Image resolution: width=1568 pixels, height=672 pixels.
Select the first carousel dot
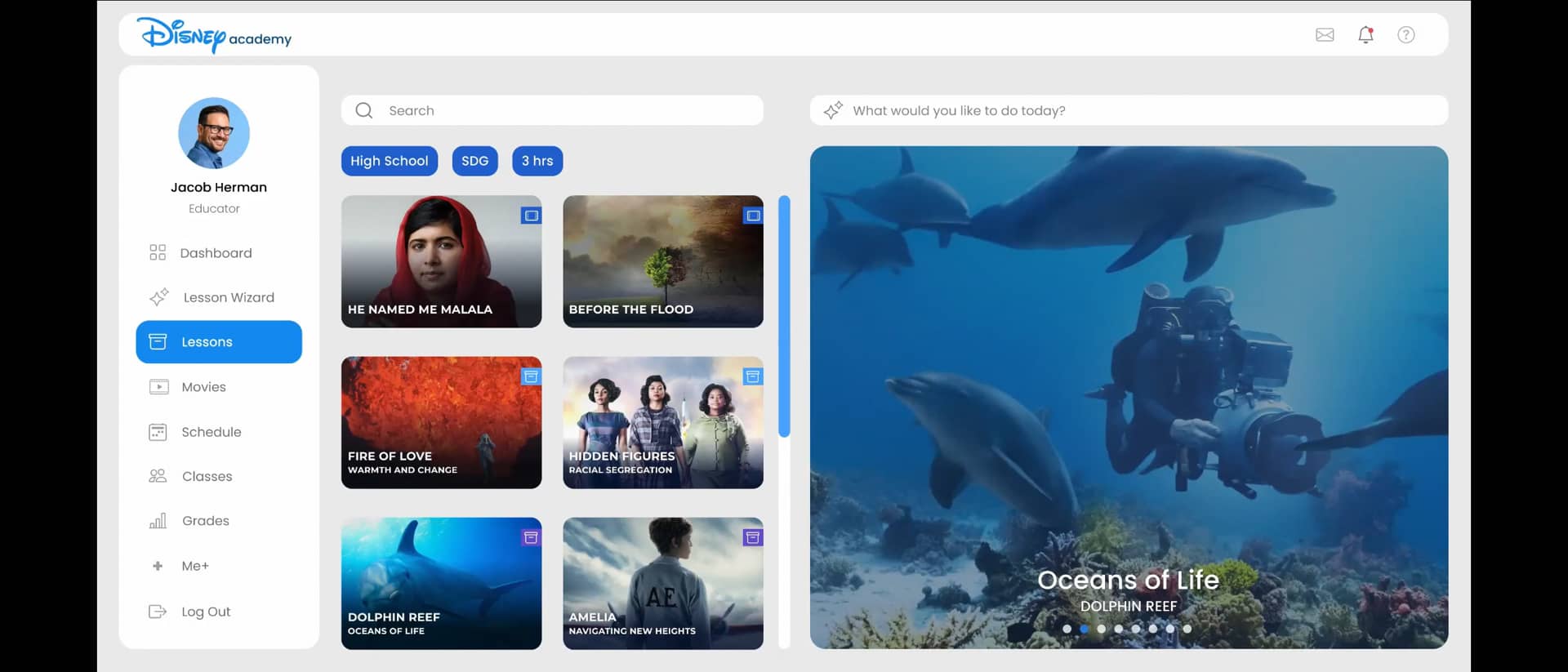[x=1067, y=629]
